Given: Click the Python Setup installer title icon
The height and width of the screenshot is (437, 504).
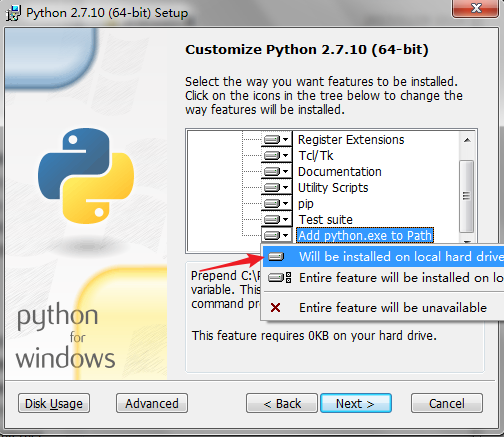Looking at the screenshot, I should coord(13,13).
